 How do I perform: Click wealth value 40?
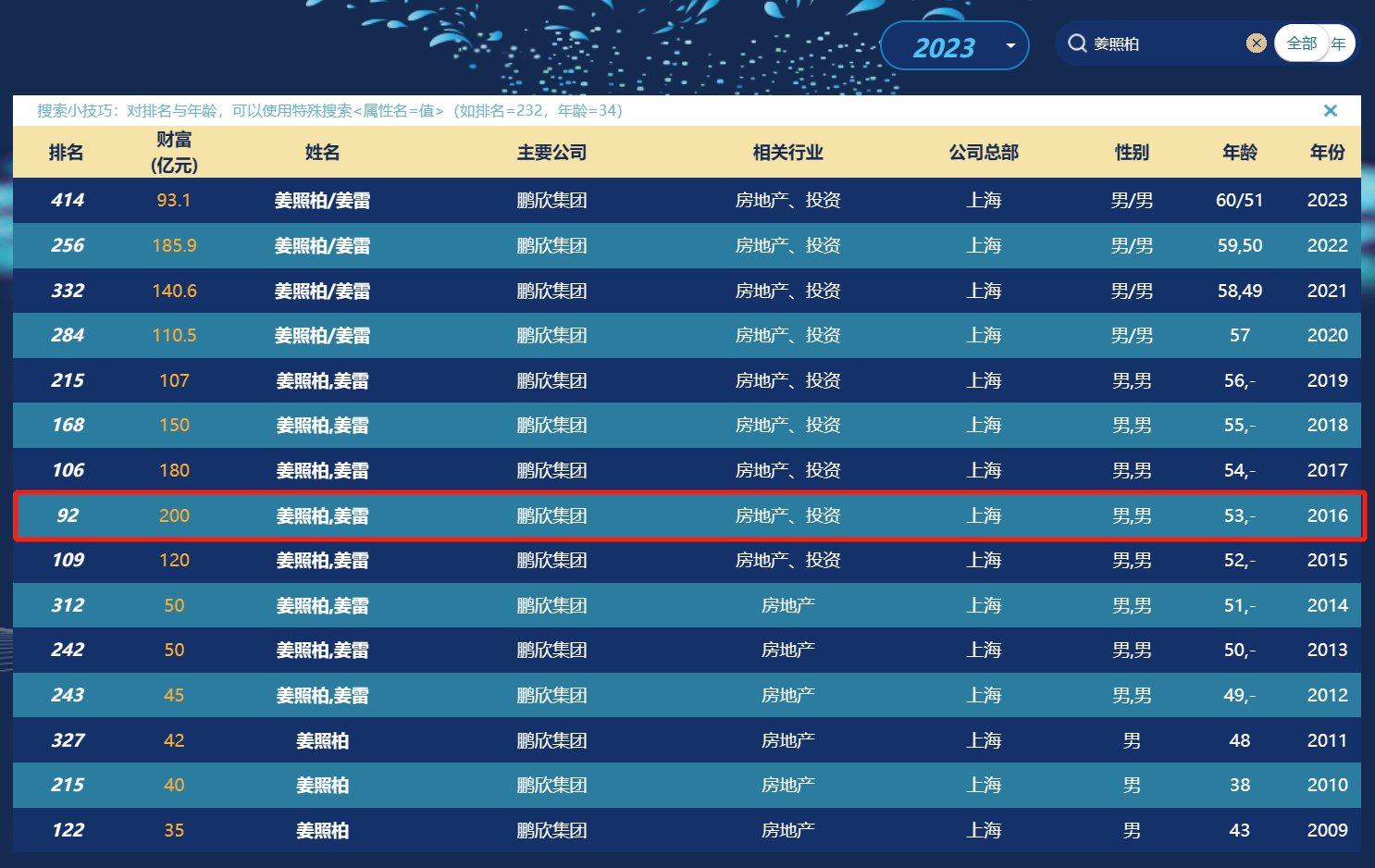click(x=174, y=785)
